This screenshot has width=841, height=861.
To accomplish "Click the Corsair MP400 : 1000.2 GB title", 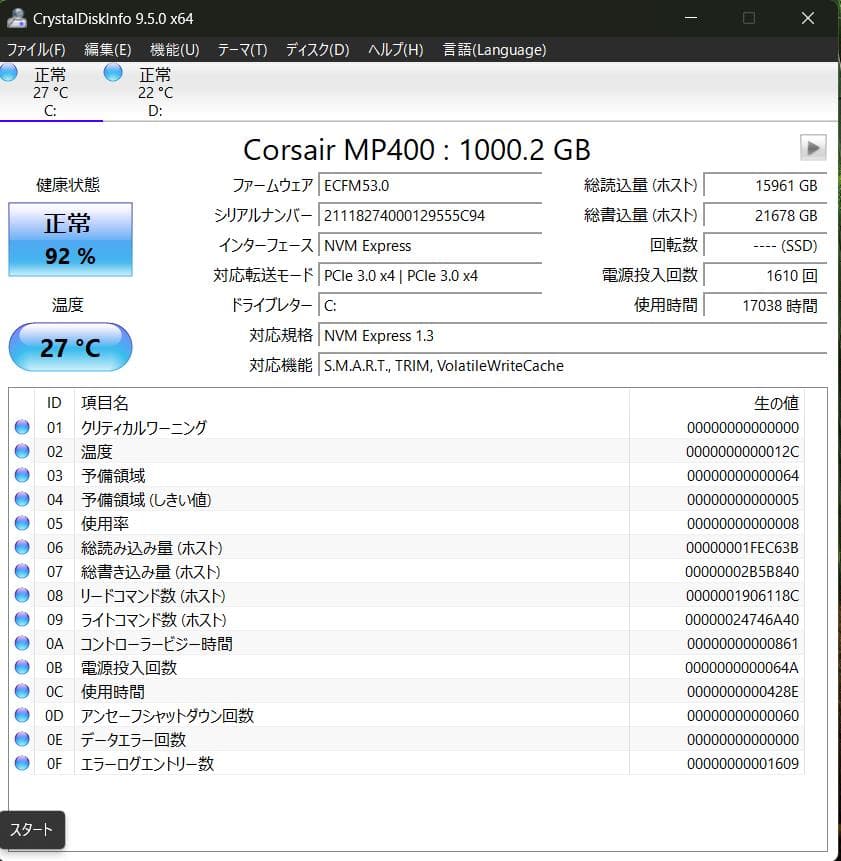I will coord(417,149).
